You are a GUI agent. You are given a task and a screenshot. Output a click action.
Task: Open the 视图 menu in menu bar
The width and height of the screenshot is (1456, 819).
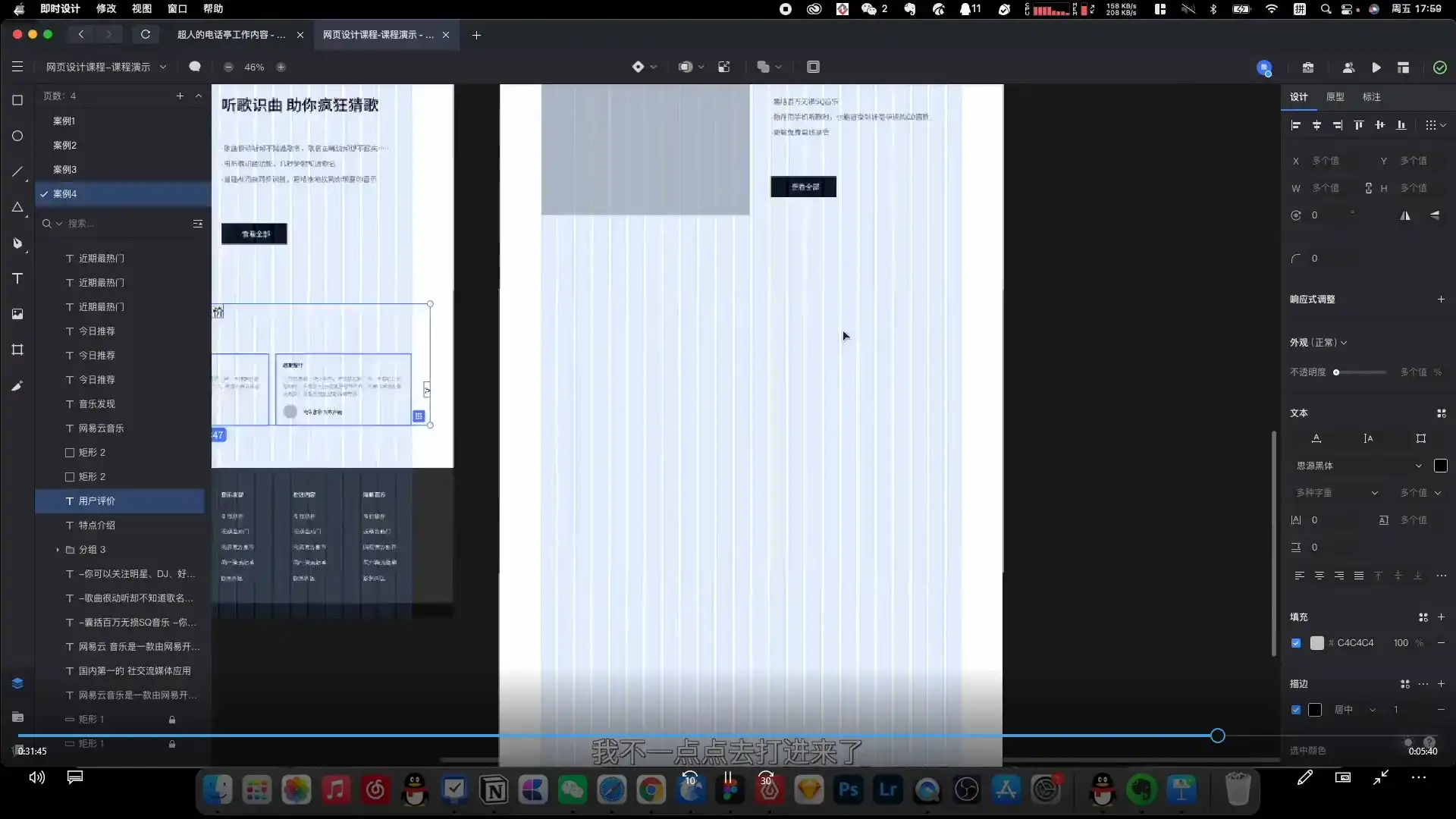[x=142, y=9]
